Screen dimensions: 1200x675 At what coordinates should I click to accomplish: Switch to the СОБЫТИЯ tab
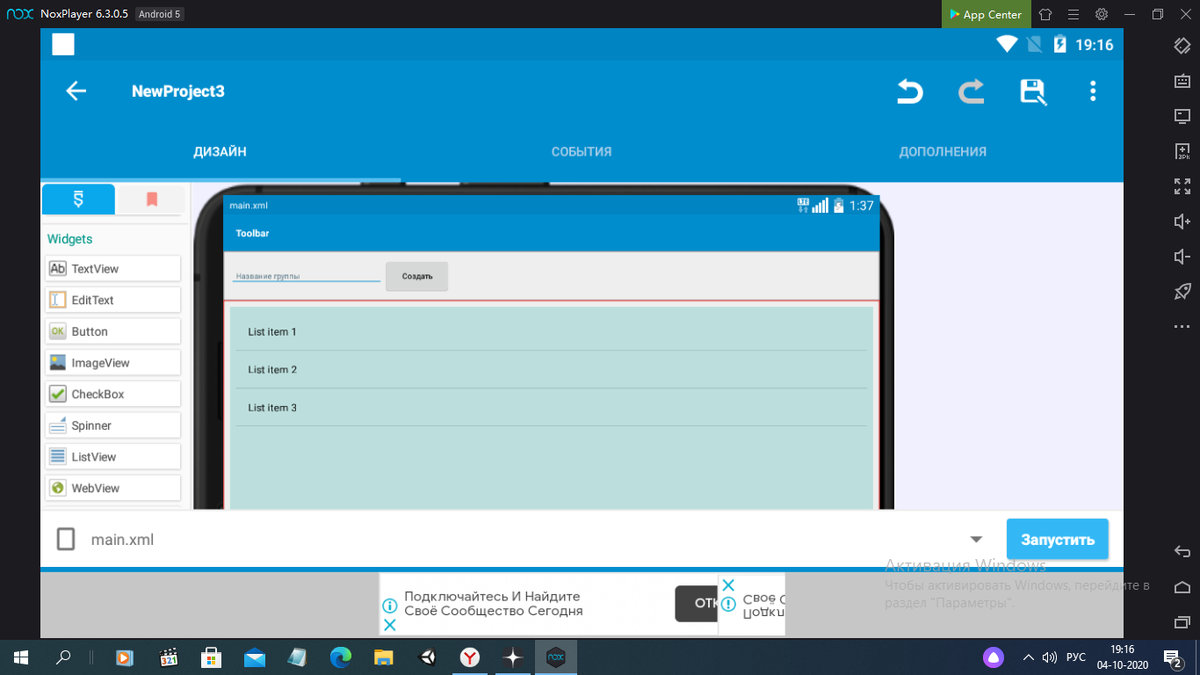click(581, 152)
